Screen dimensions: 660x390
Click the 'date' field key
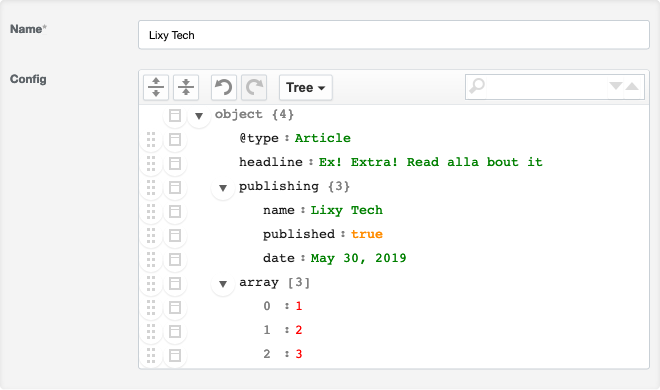pyautogui.click(x=279, y=258)
